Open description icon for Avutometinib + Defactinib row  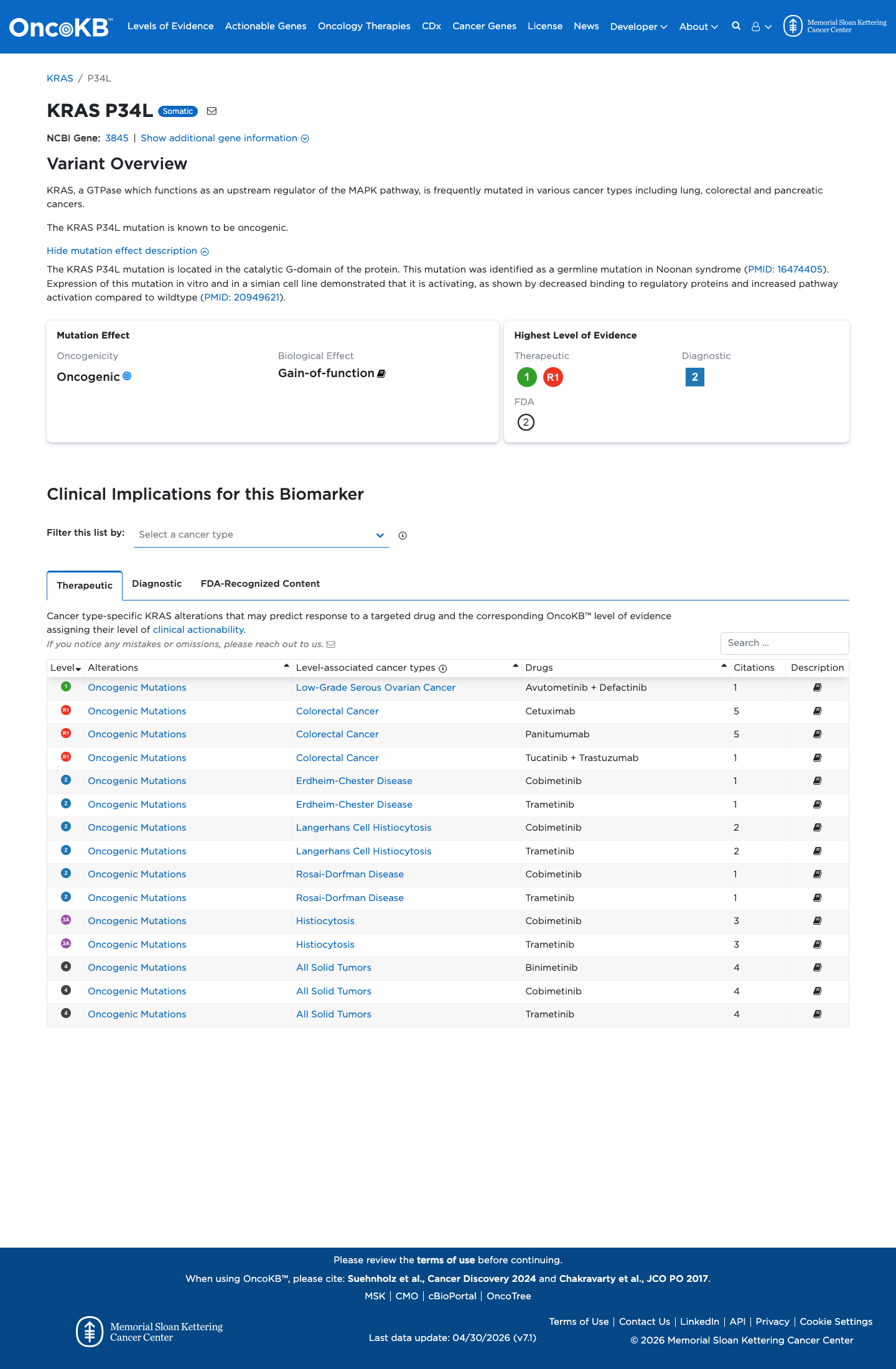[x=818, y=688]
